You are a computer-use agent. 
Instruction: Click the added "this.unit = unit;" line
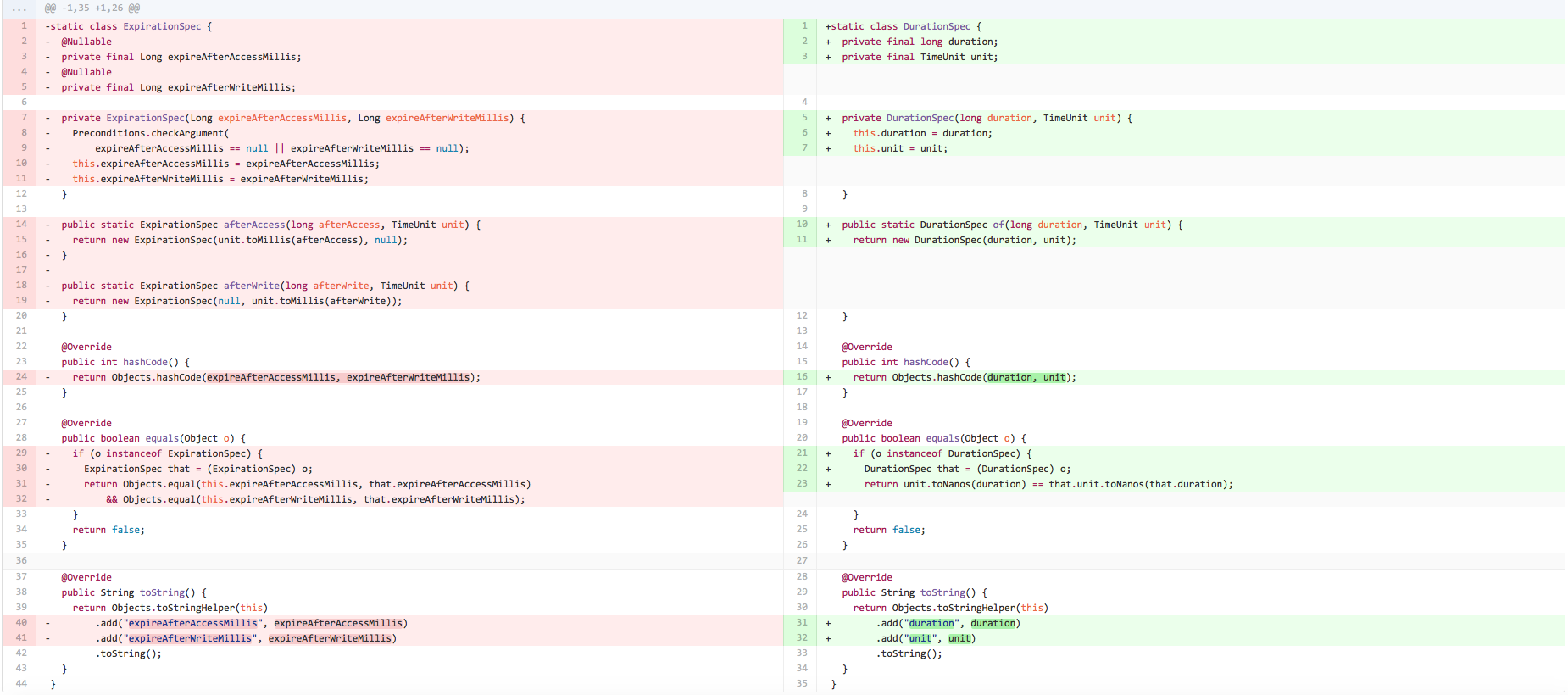(x=900, y=149)
